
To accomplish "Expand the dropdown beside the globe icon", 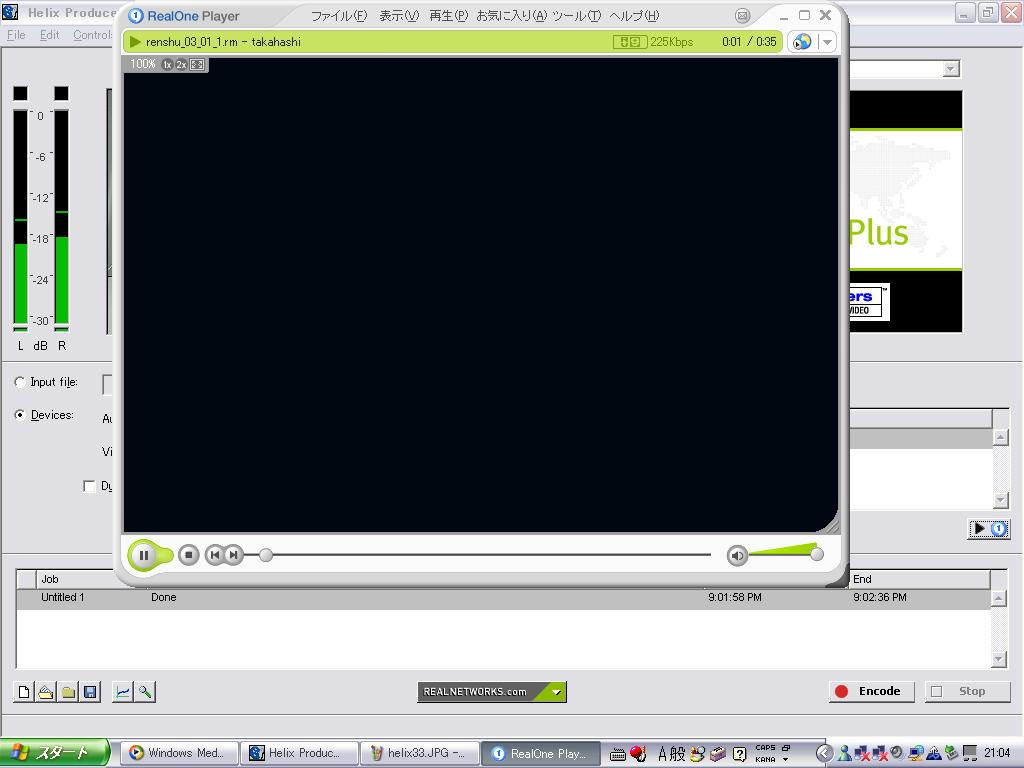I will [827, 42].
